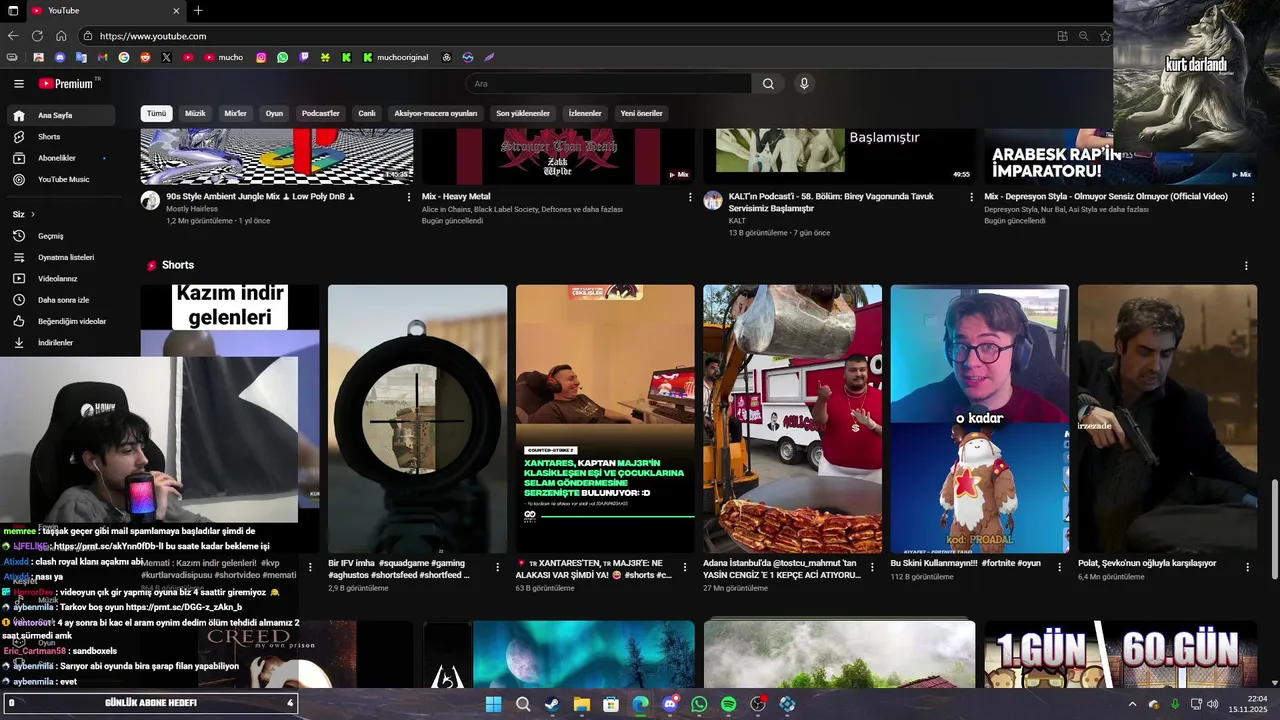
Task: Open Spotify from the taskbar
Action: click(x=728, y=705)
